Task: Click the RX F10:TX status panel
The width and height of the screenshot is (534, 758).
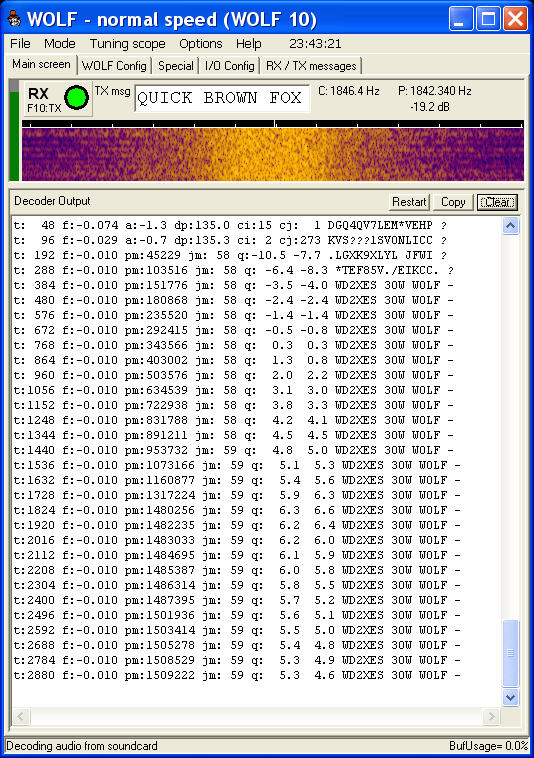Action: tap(58, 99)
